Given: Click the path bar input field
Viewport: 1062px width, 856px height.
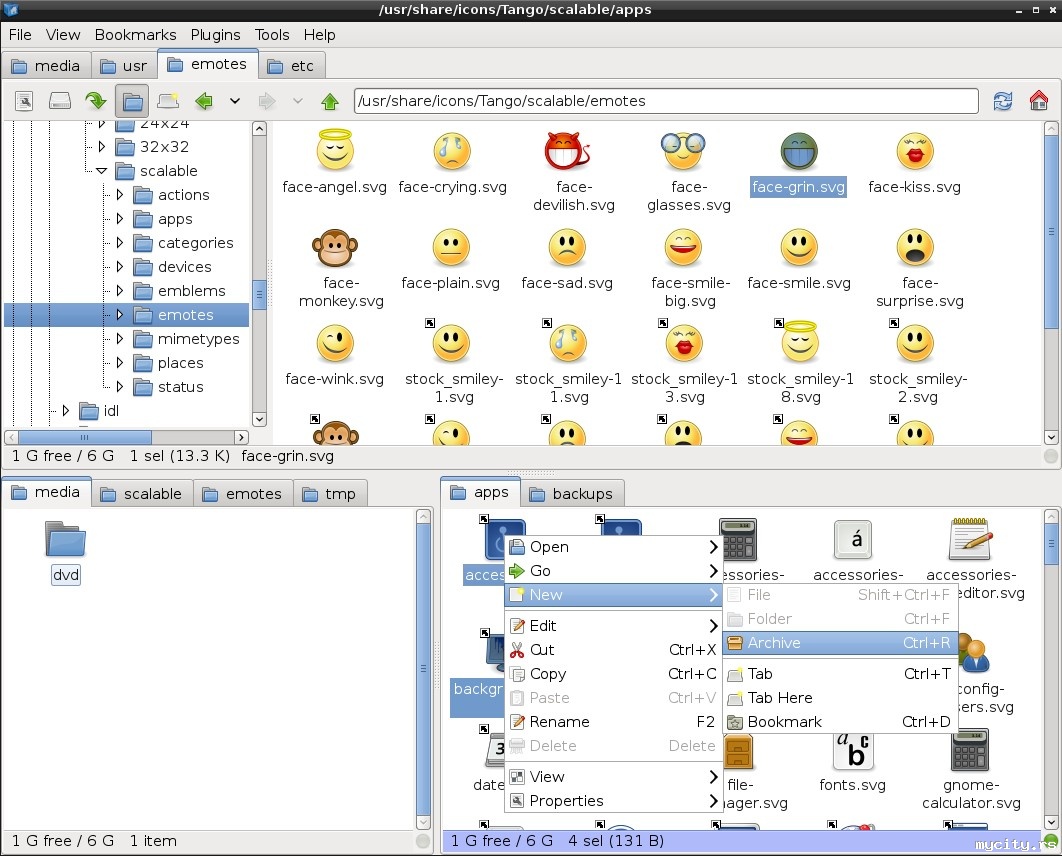Looking at the screenshot, I should click(x=665, y=101).
